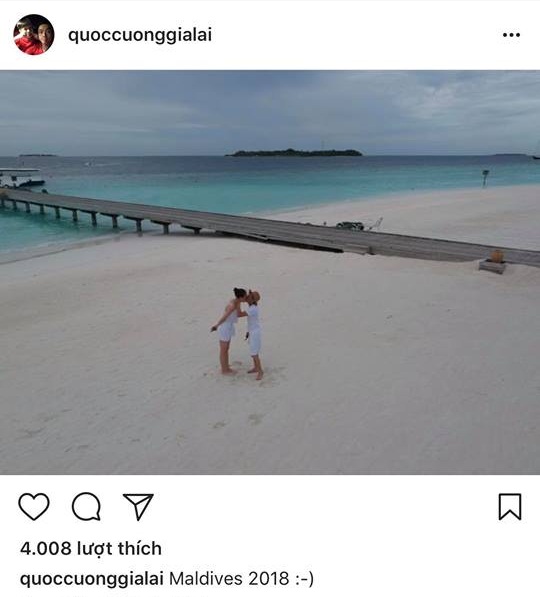Open the quoccuonggialai profile picture
Screen dimensions: 540x597
[34, 35]
